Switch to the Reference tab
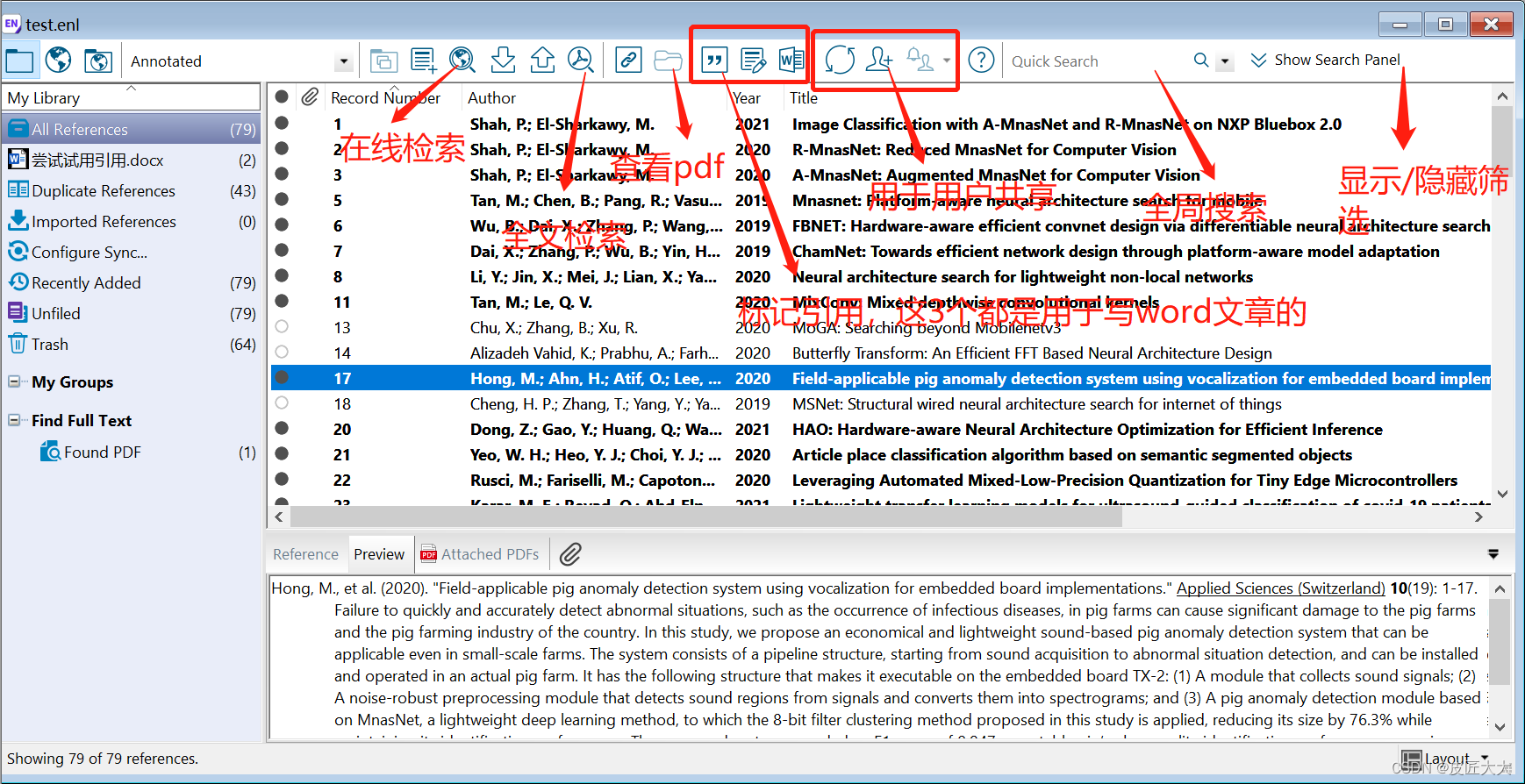 coord(305,554)
